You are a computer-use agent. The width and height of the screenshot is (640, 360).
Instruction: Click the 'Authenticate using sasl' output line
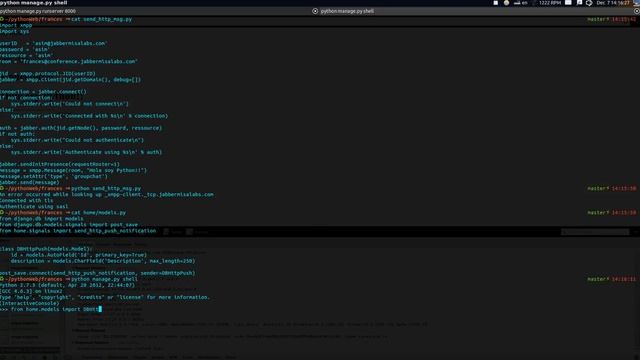point(34,207)
